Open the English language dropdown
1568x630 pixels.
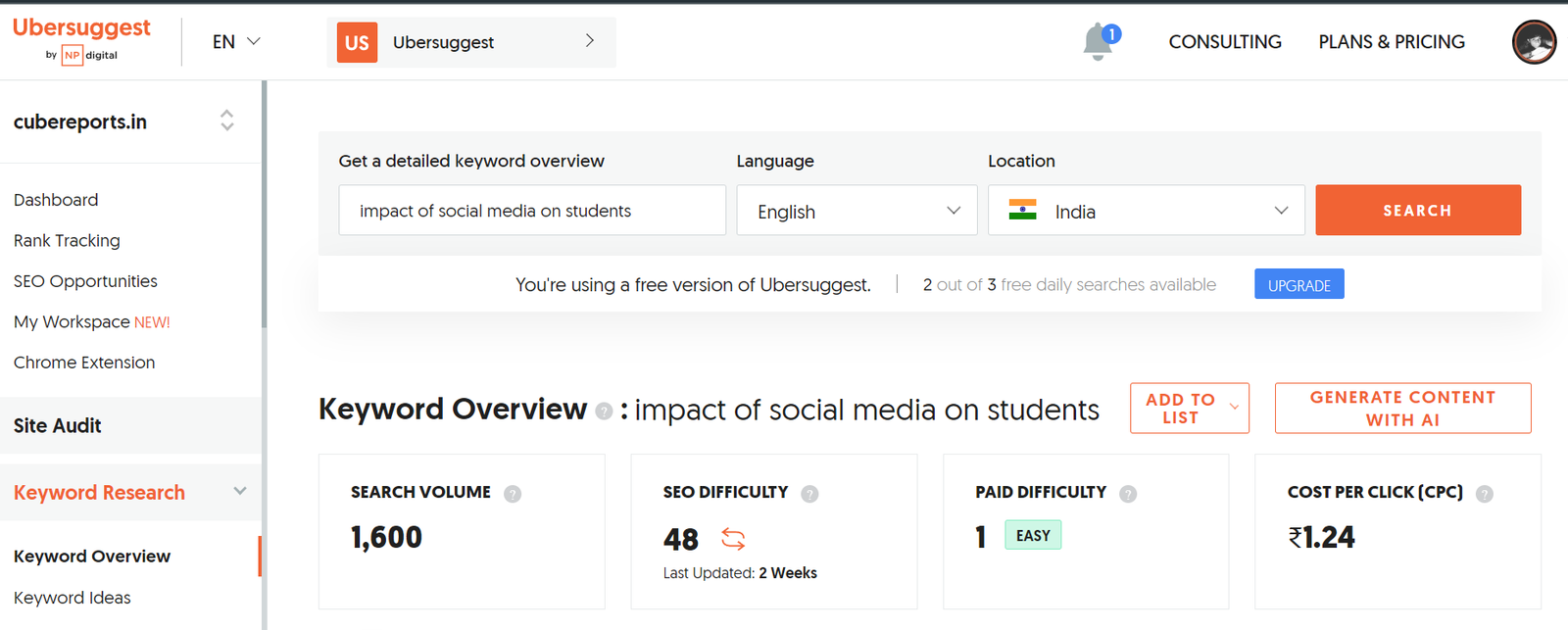point(857,210)
